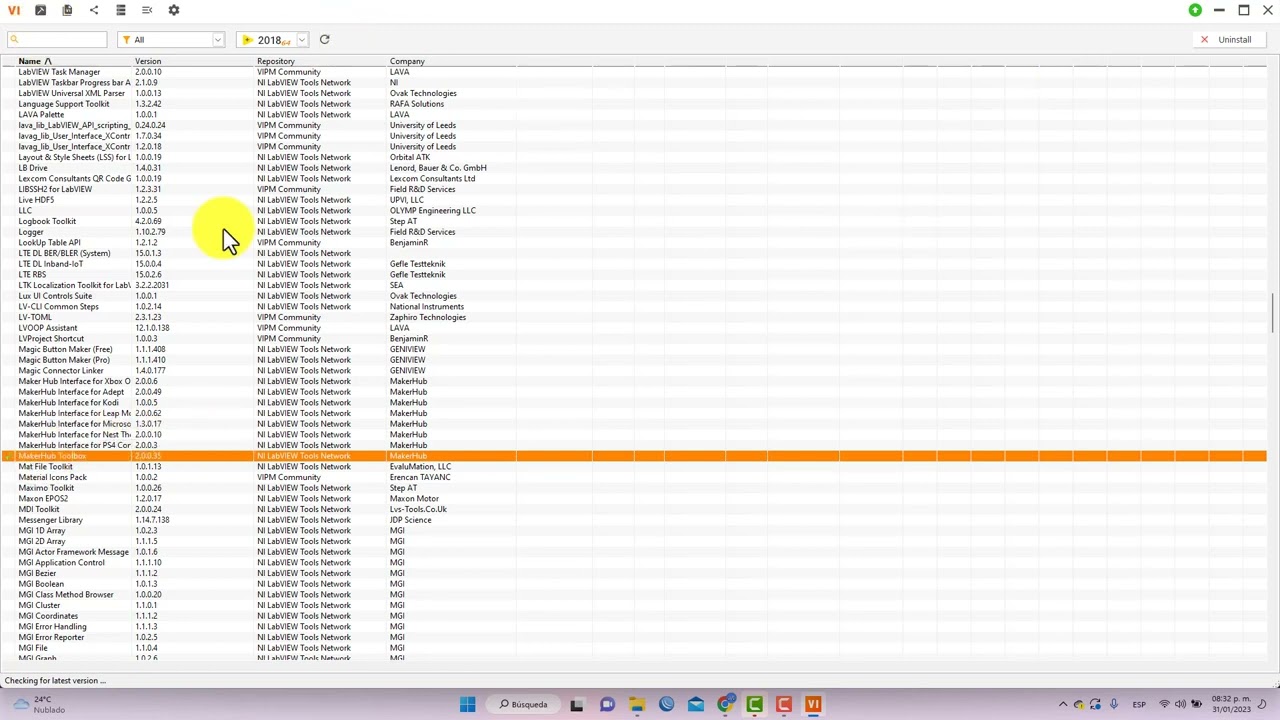Image resolution: width=1280 pixels, height=720 pixels.
Task: Click the share icon in toolbar
Action: coord(94,10)
